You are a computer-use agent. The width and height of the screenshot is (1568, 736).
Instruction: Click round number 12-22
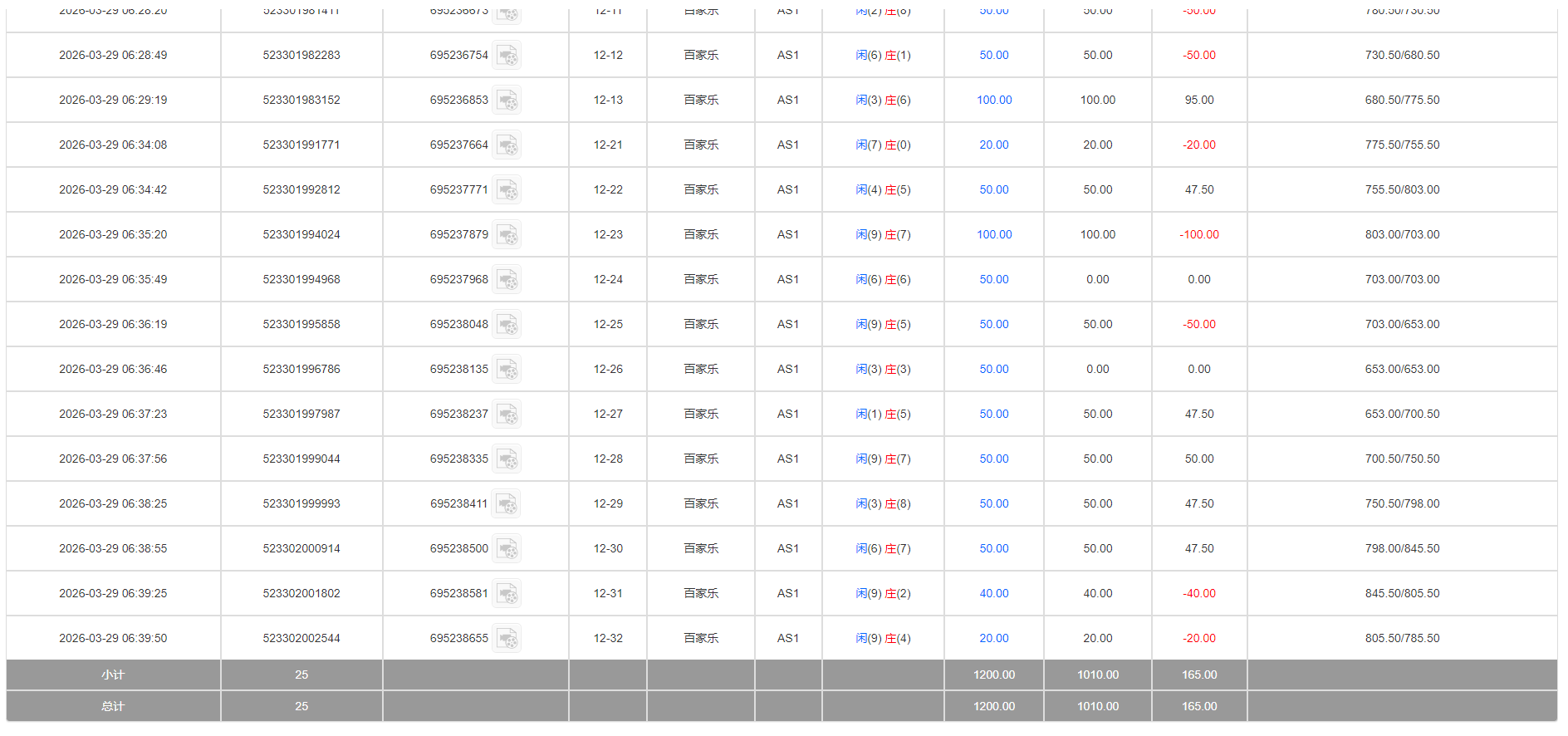(608, 189)
